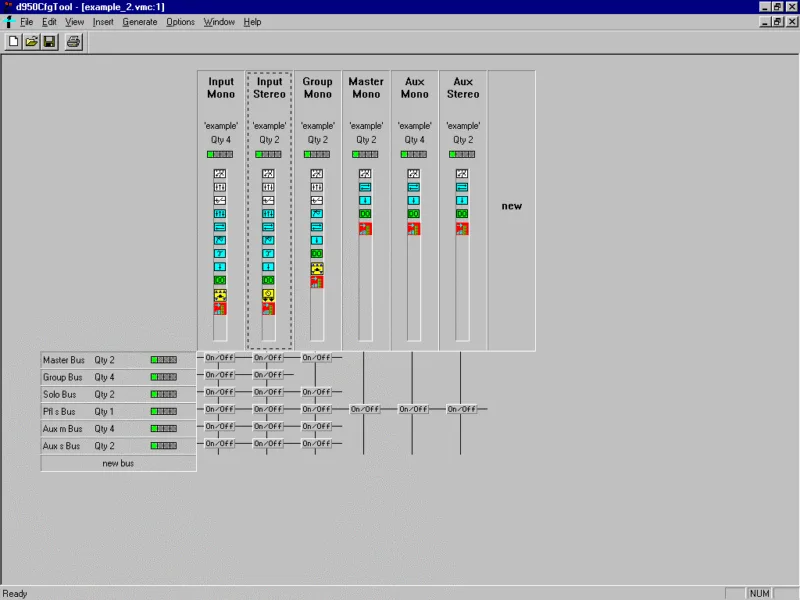Select the green block in Aux Stereo strip
800x600 pixels.
pyautogui.click(x=462, y=214)
